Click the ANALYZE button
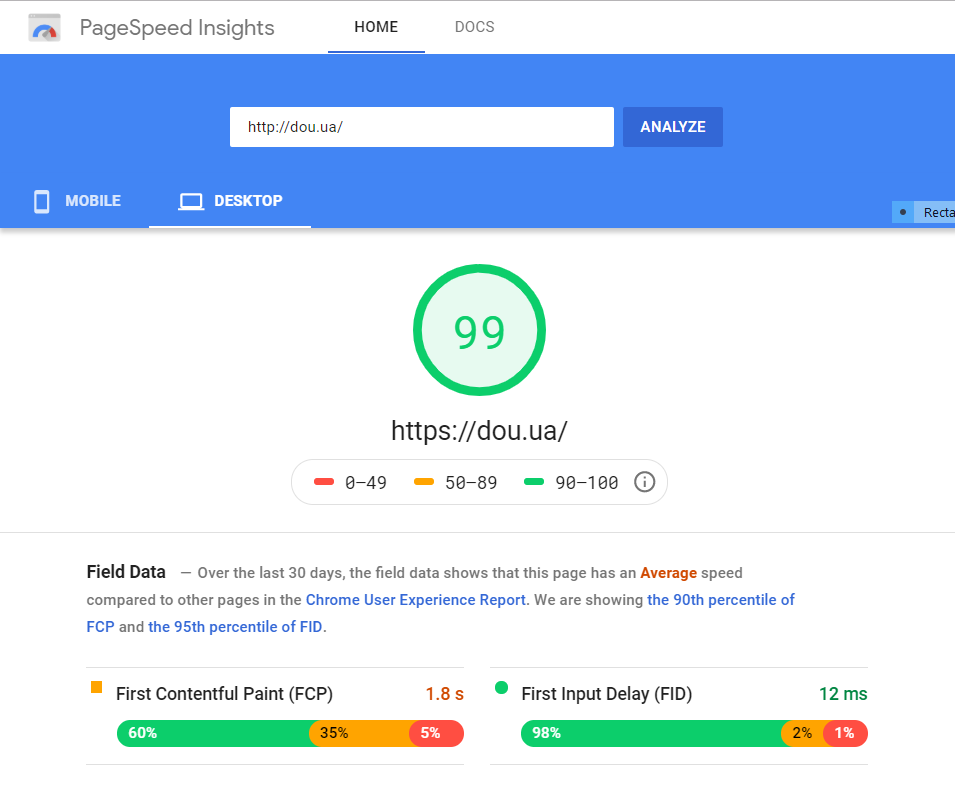 pyautogui.click(x=673, y=127)
